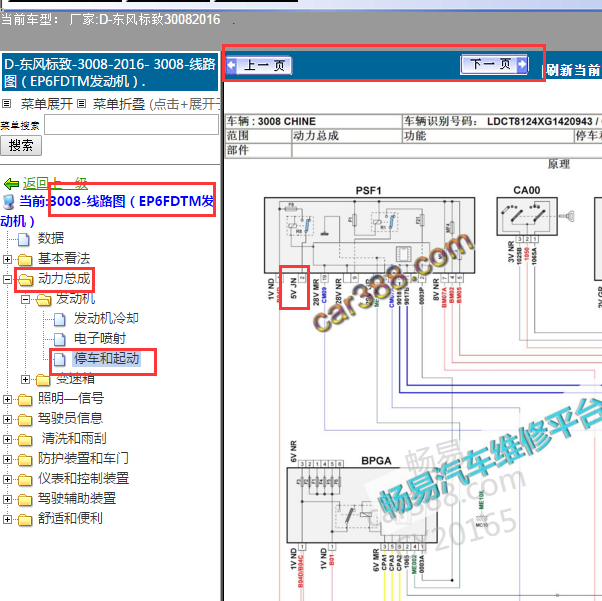
Task: Select 仪表和控制装置 tree label
Action: coord(83,478)
